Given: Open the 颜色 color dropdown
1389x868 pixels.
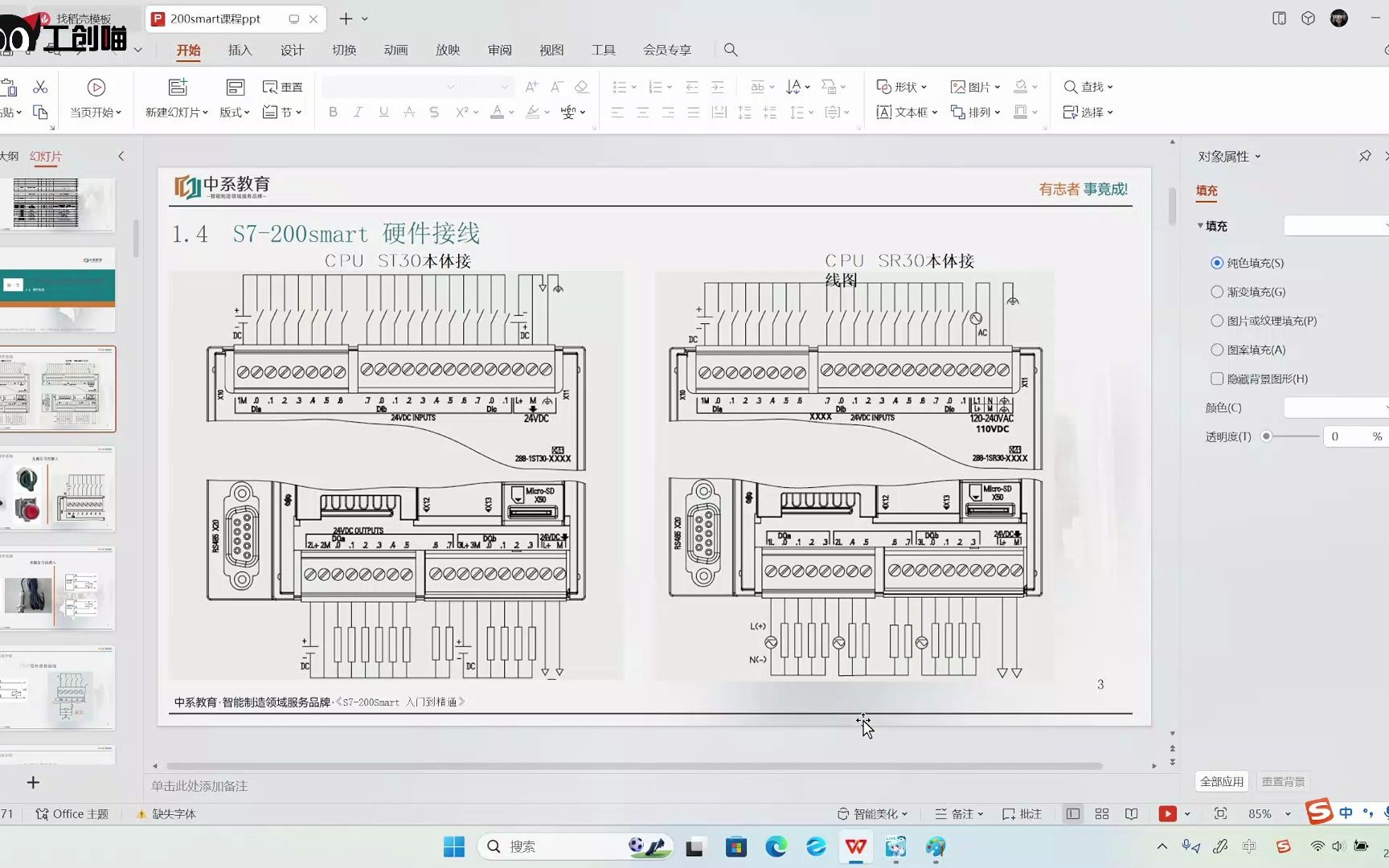Looking at the screenshot, I should (1336, 407).
